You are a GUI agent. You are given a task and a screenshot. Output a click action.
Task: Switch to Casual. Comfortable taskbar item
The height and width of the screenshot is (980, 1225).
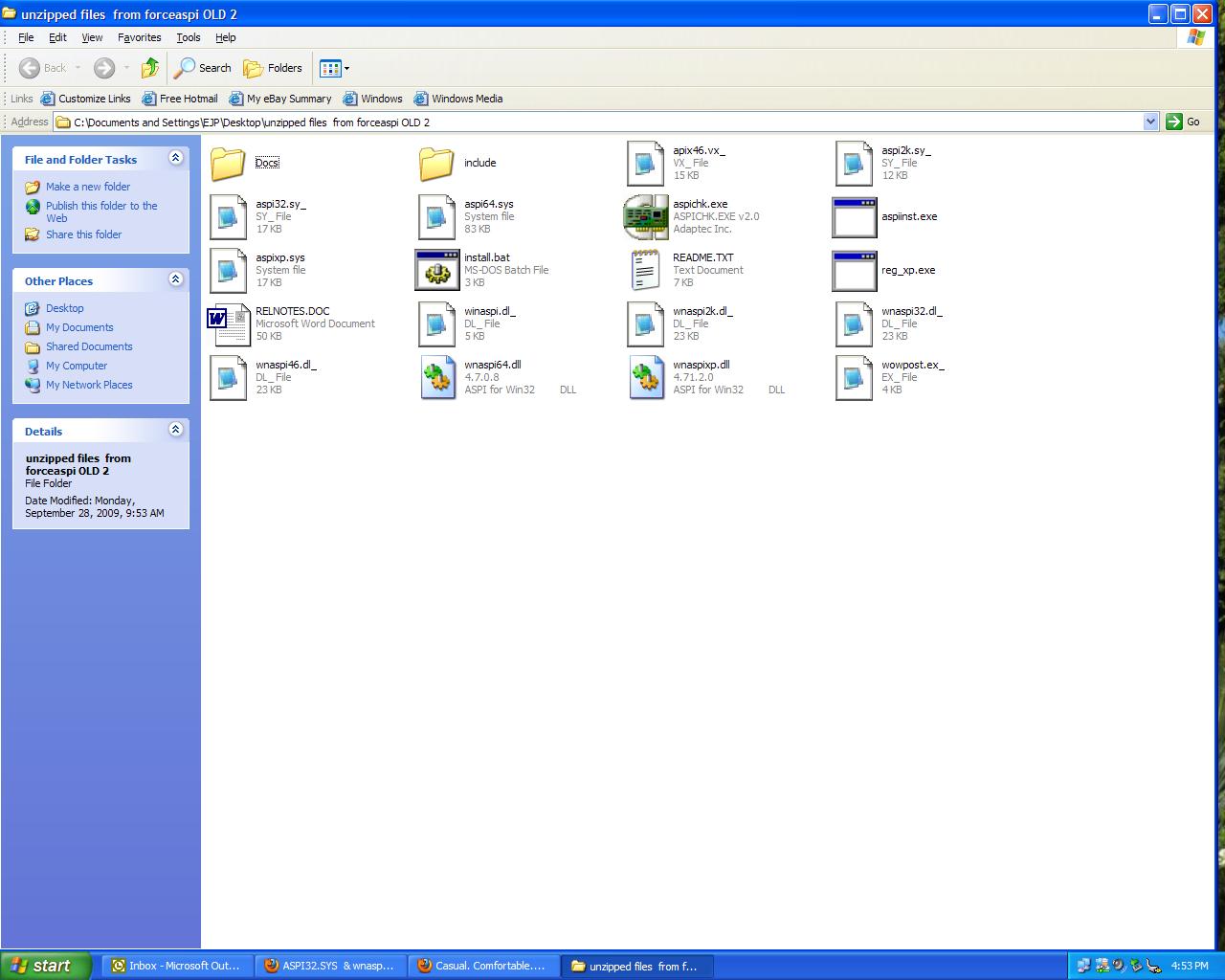tap(483, 966)
